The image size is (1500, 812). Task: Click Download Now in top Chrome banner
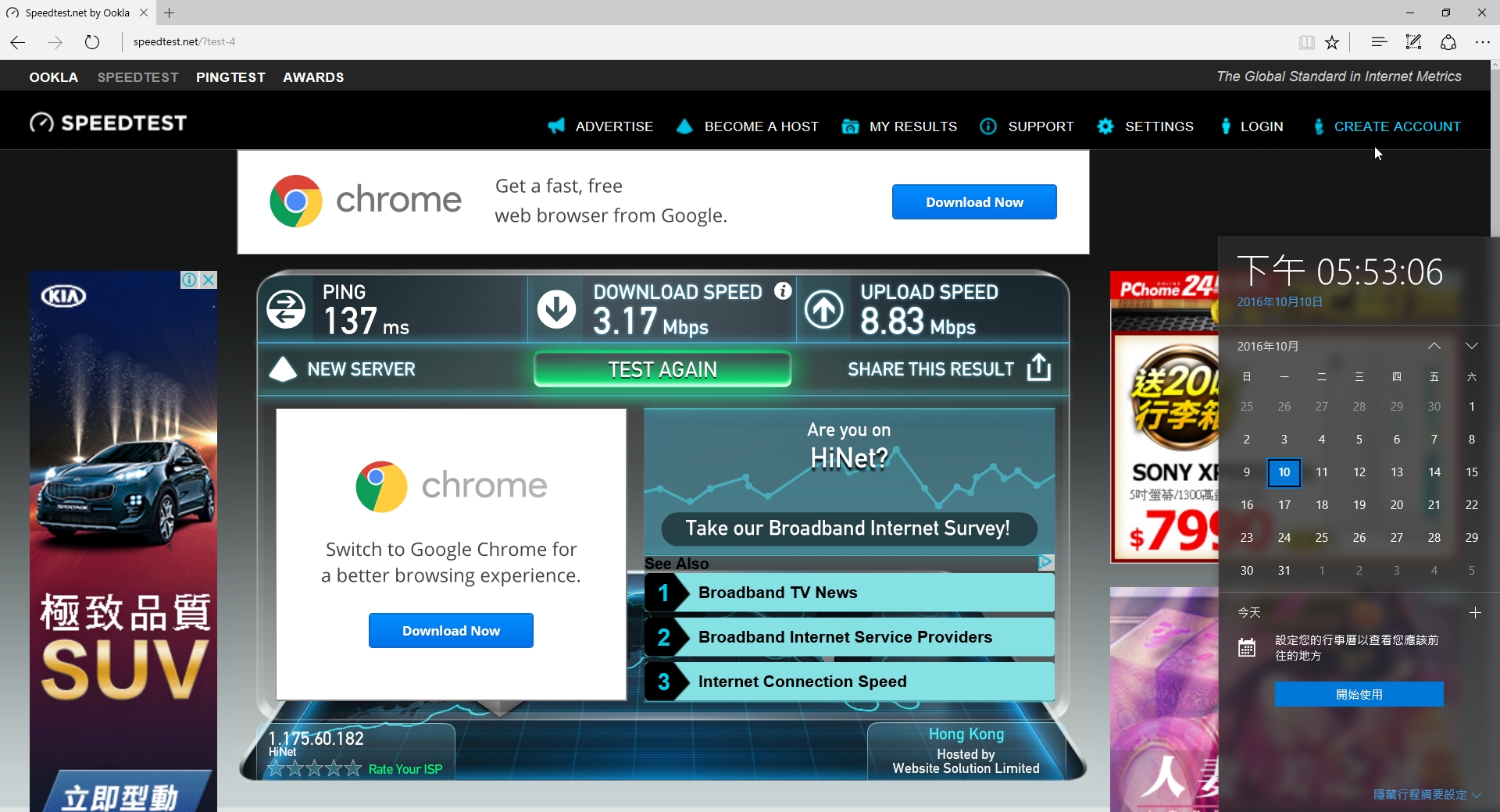pos(974,202)
